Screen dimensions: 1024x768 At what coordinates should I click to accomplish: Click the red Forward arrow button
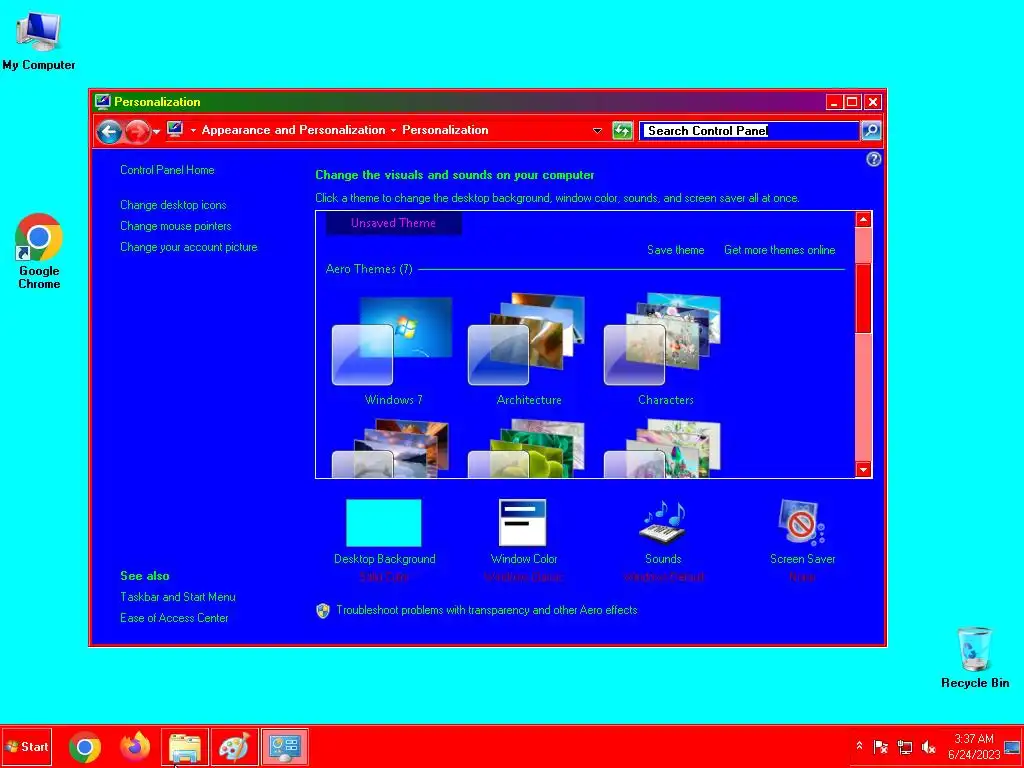pos(136,132)
